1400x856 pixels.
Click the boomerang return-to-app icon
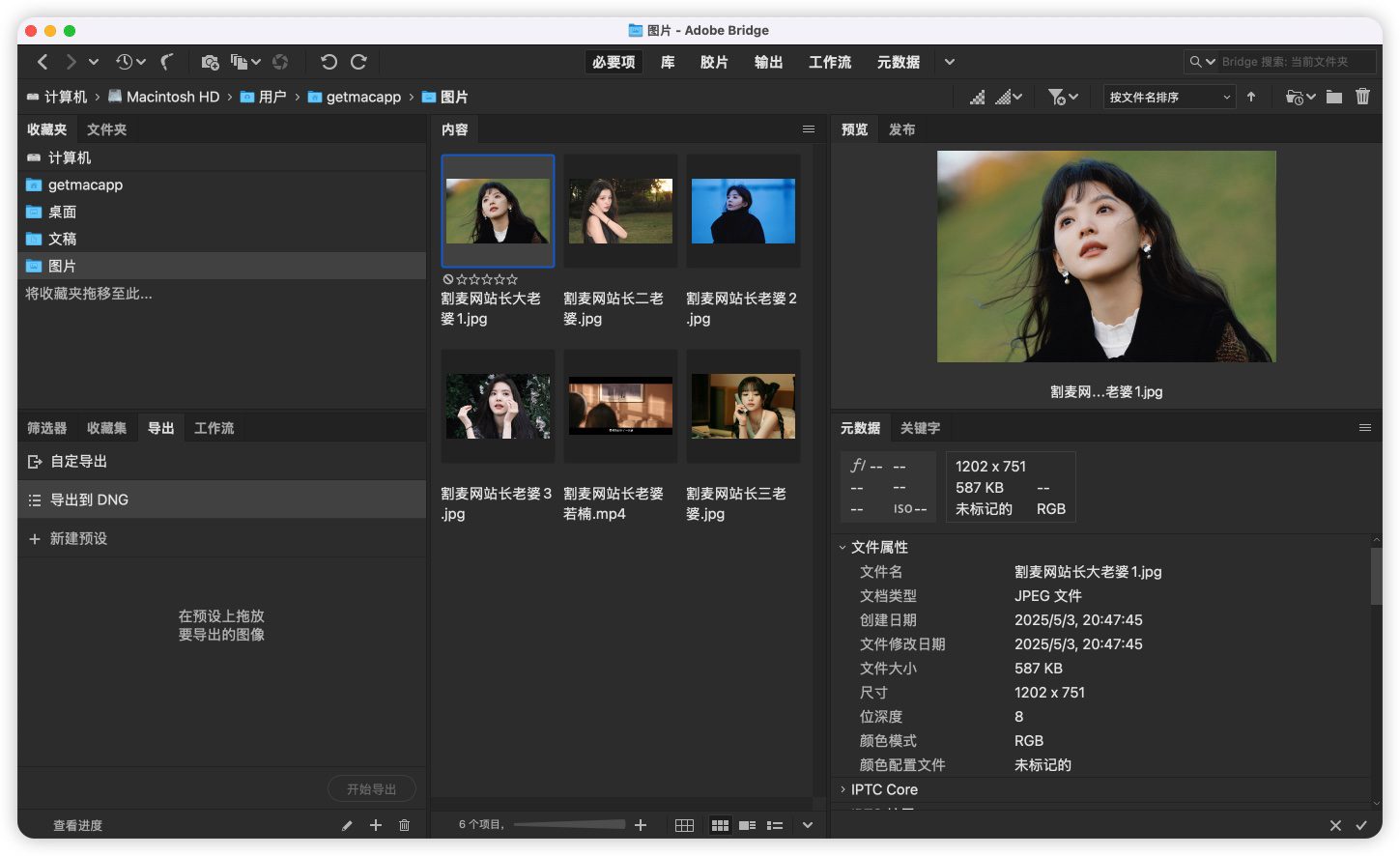tap(167, 62)
